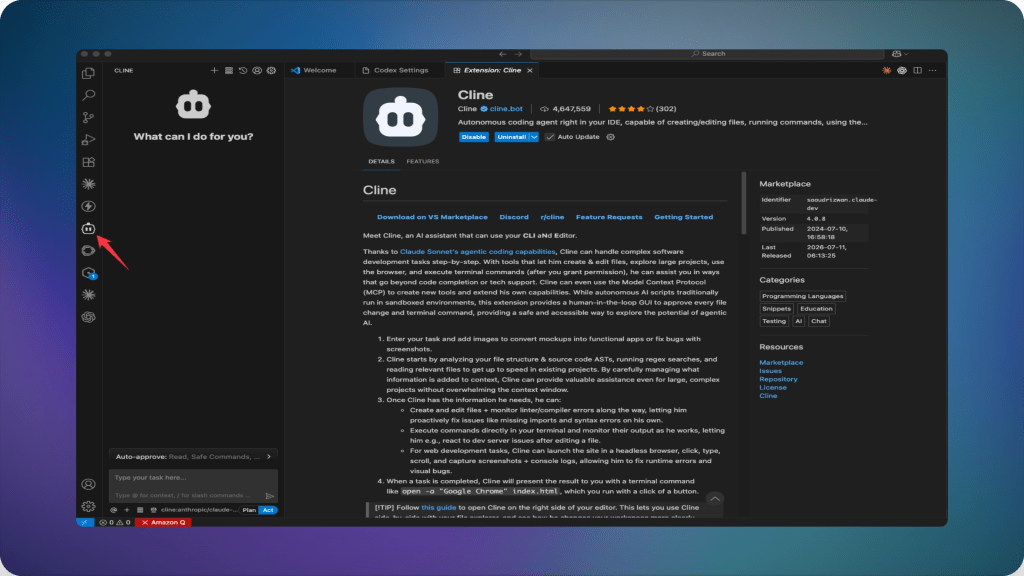Open the Extensions view in activity bar
The image size is (1024, 576).
(88, 162)
